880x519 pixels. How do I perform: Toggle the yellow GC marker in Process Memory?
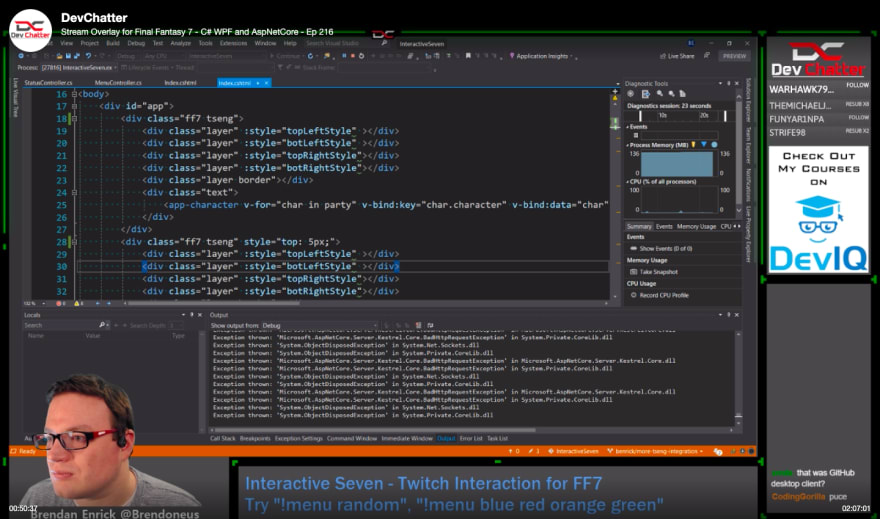(694, 145)
